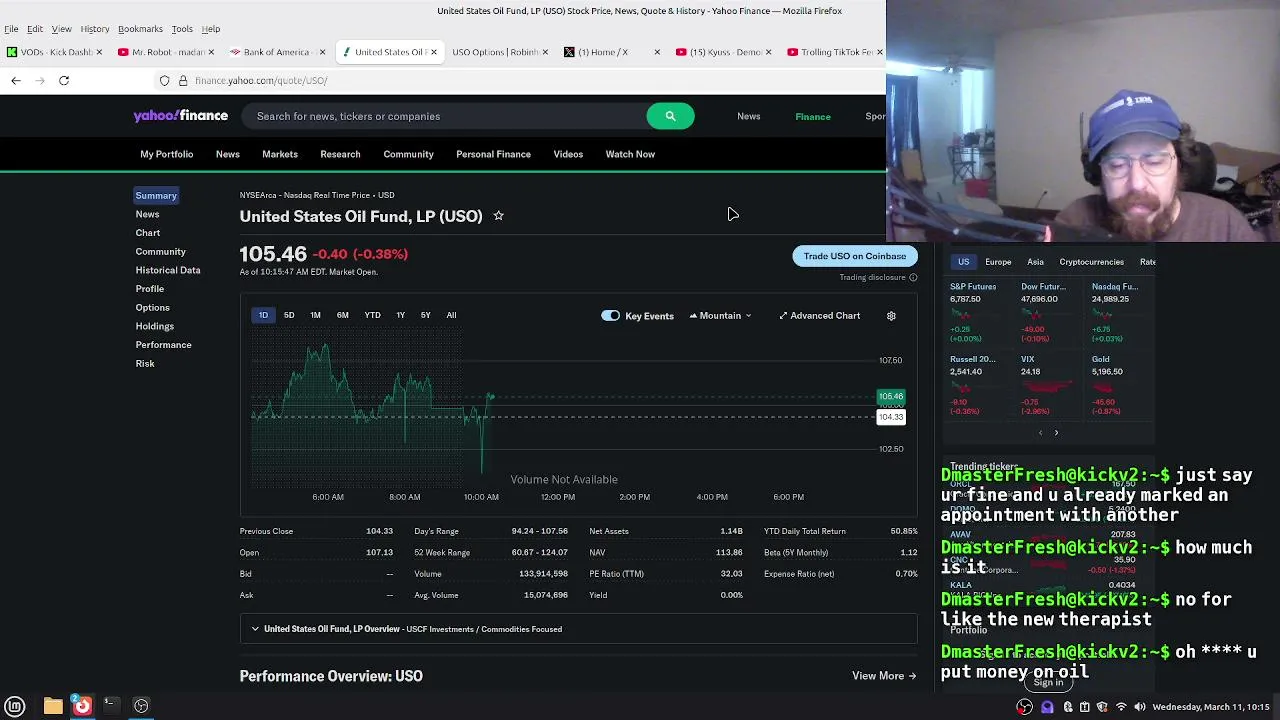Expand the United States Oil Fund Overview section
The height and width of the screenshot is (720, 1280).
point(578,629)
